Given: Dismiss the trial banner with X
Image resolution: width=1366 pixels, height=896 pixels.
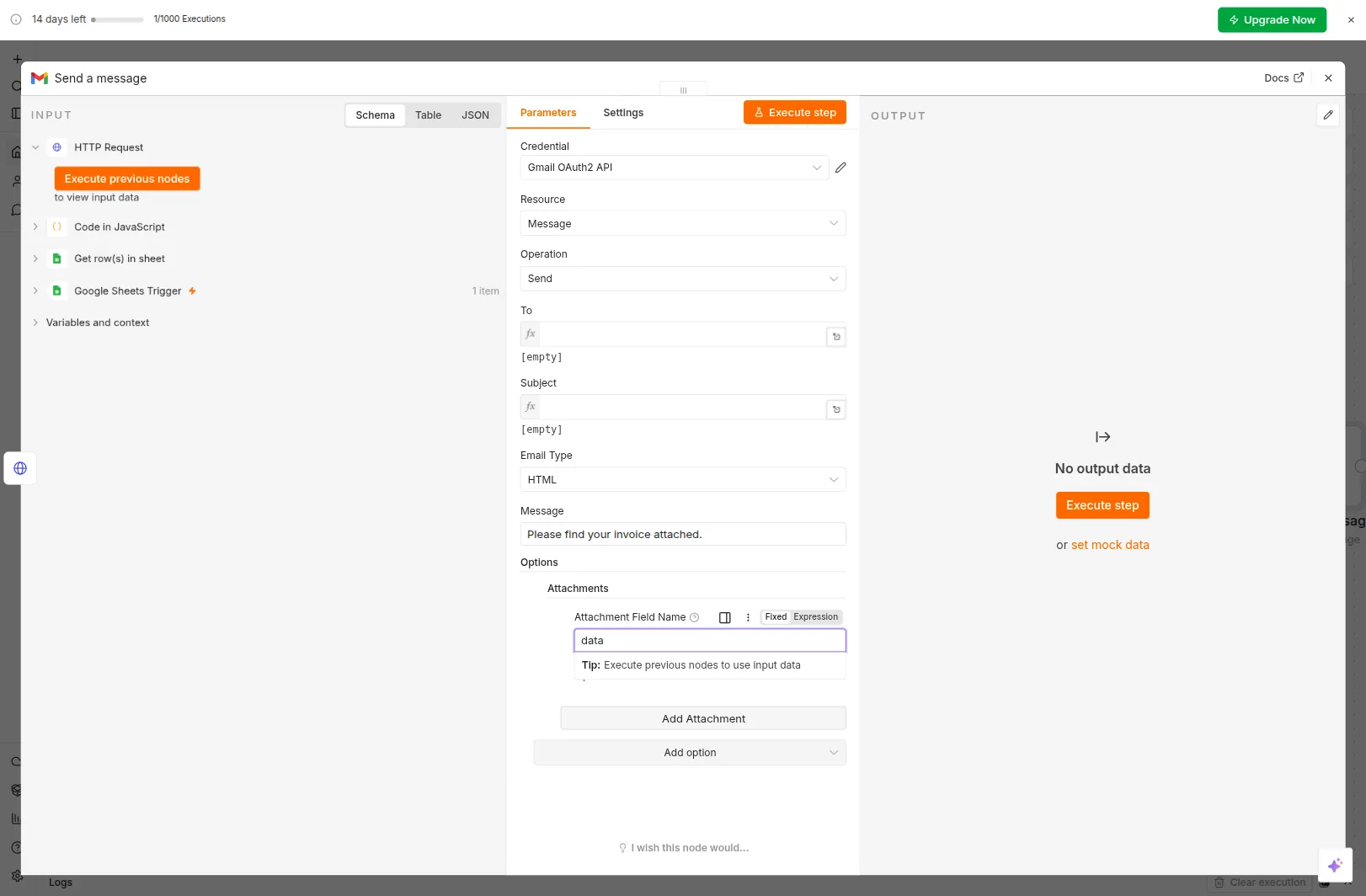Looking at the screenshot, I should point(1351,19).
